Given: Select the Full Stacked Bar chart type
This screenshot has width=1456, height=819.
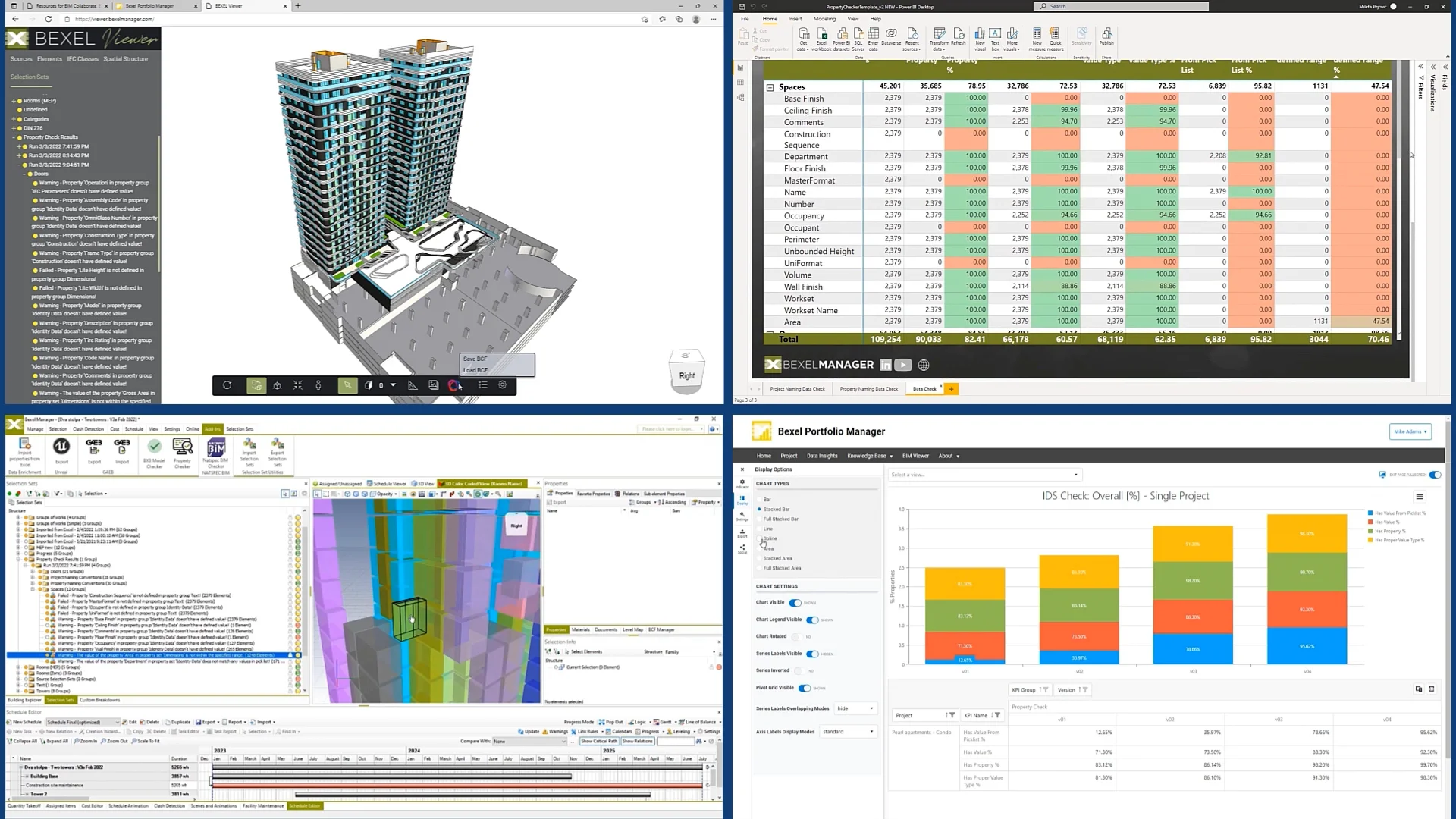Looking at the screenshot, I should pyautogui.click(x=780, y=519).
